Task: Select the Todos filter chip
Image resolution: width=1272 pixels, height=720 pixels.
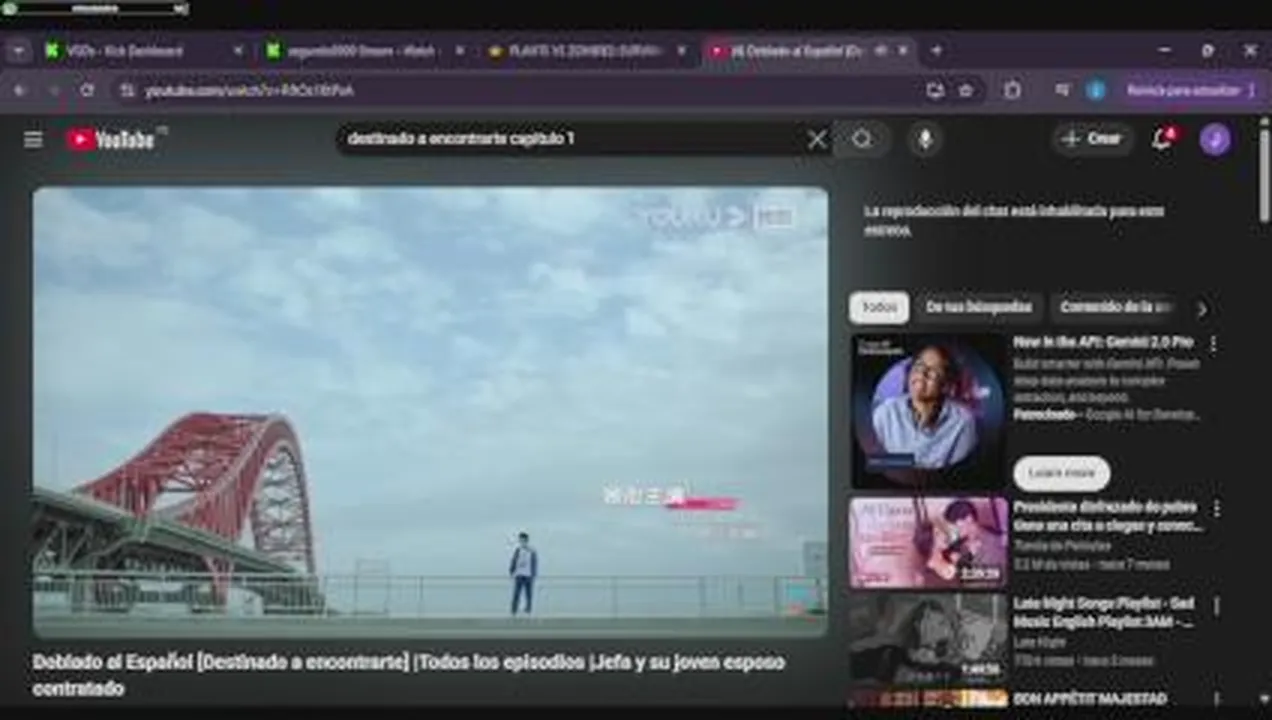Action: point(879,308)
